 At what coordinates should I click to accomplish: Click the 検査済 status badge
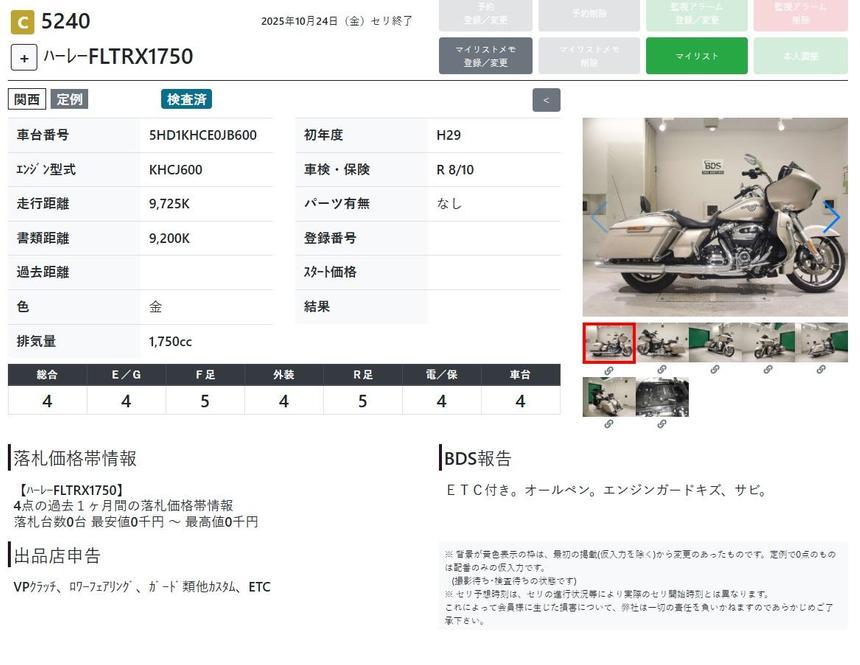(x=186, y=99)
